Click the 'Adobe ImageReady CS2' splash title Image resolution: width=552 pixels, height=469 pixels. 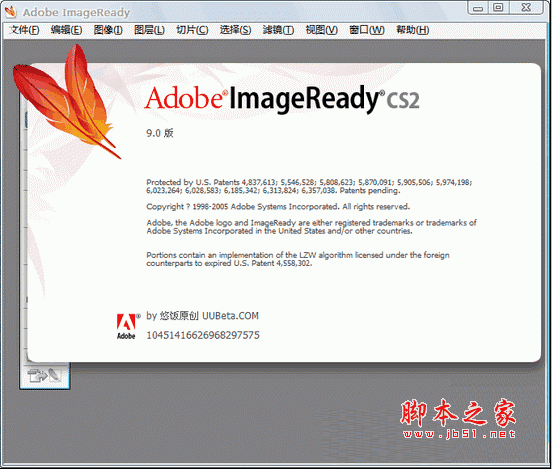point(282,99)
